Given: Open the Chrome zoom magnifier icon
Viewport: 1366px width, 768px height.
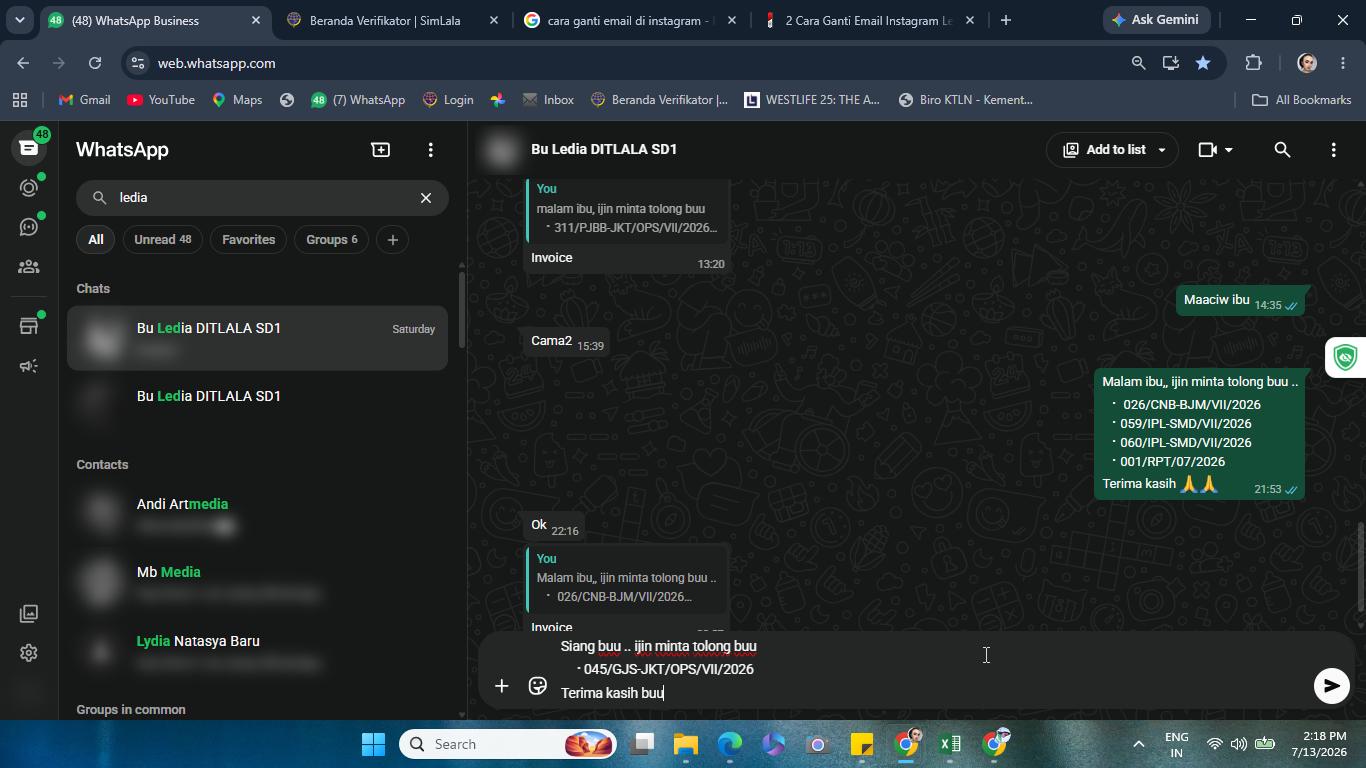Looking at the screenshot, I should (x=1138, y=63).
